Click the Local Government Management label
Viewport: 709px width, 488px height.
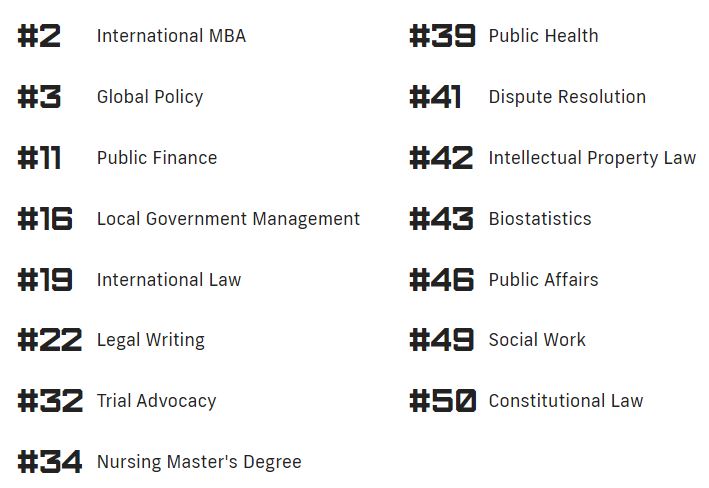[228, 219]
